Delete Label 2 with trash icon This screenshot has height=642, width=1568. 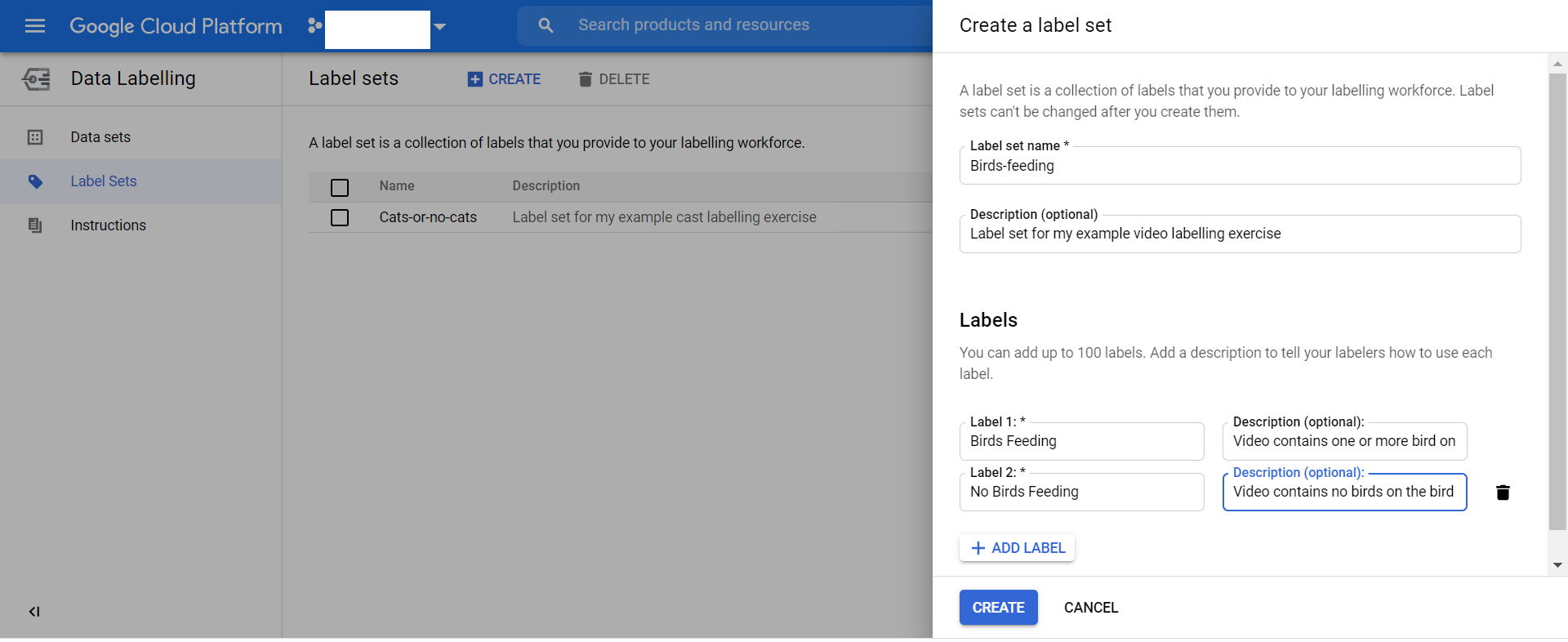(x=1502, y=493)
